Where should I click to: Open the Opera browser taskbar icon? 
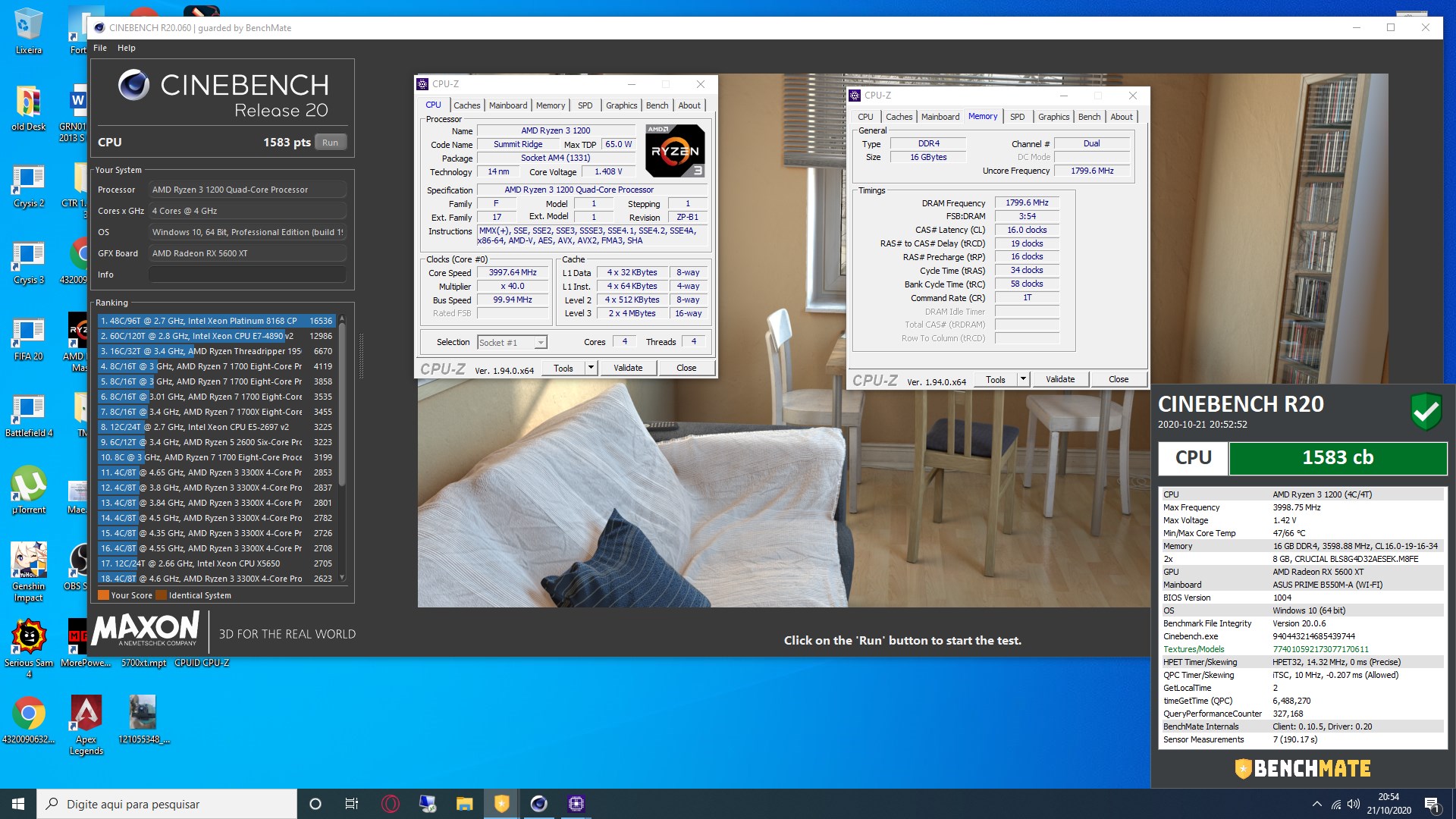(x=391, y=804)
